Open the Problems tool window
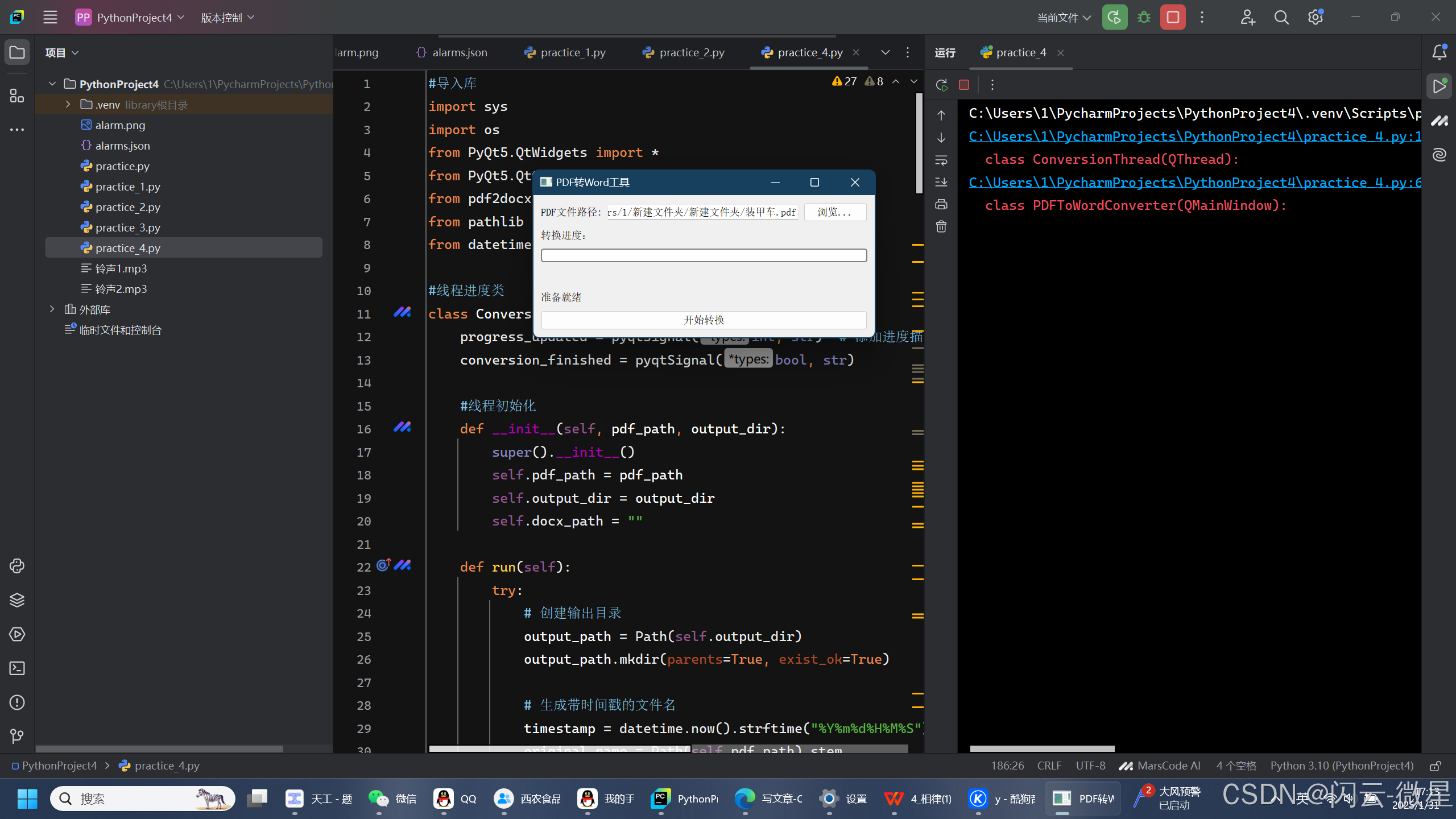 click(x=17, y=702)
